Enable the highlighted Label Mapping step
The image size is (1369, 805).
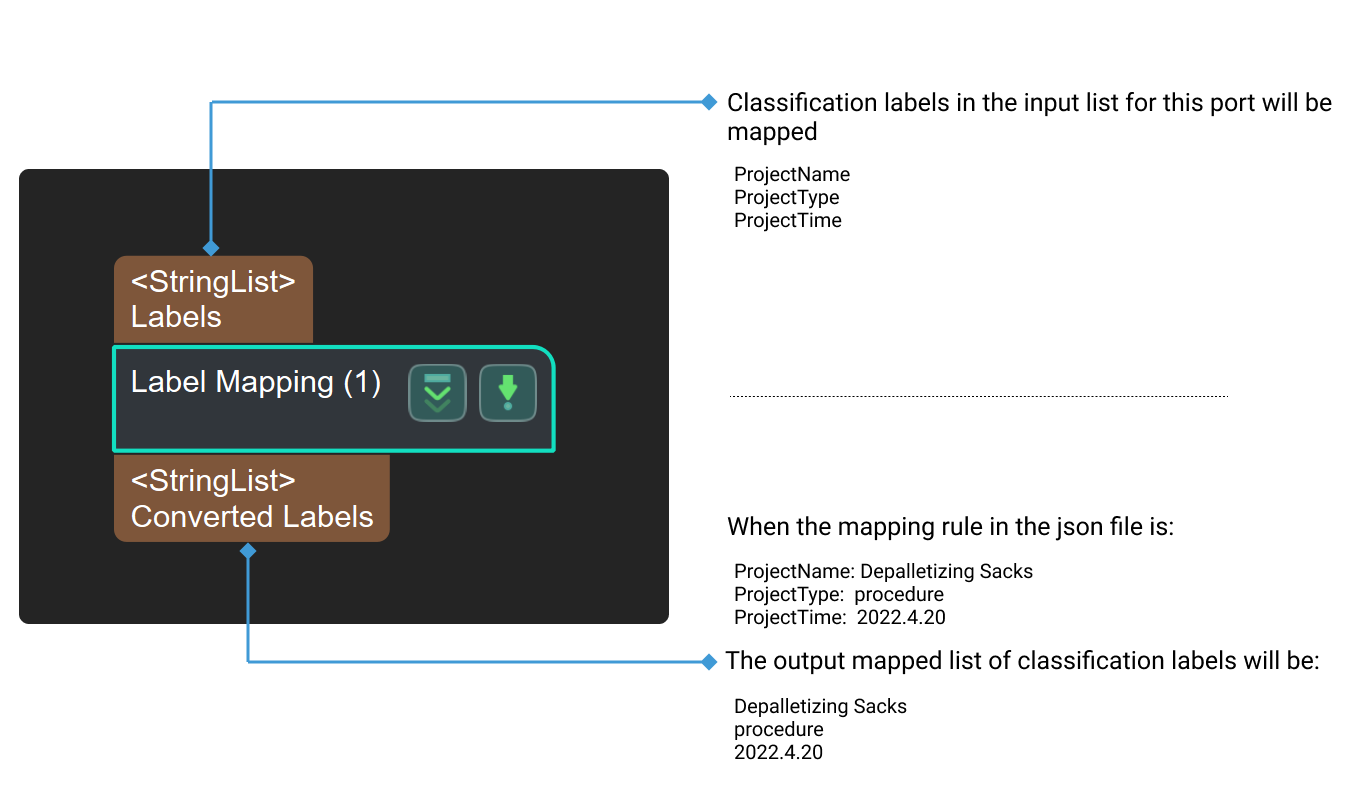pos(333,399)
